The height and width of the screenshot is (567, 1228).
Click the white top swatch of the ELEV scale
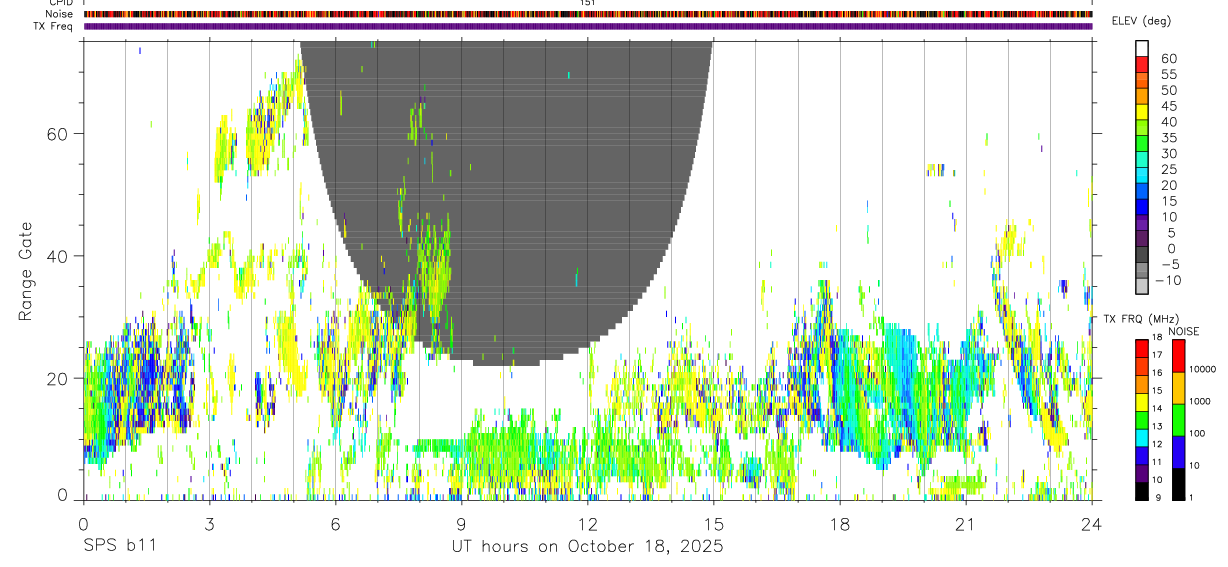coord(1142,47)
